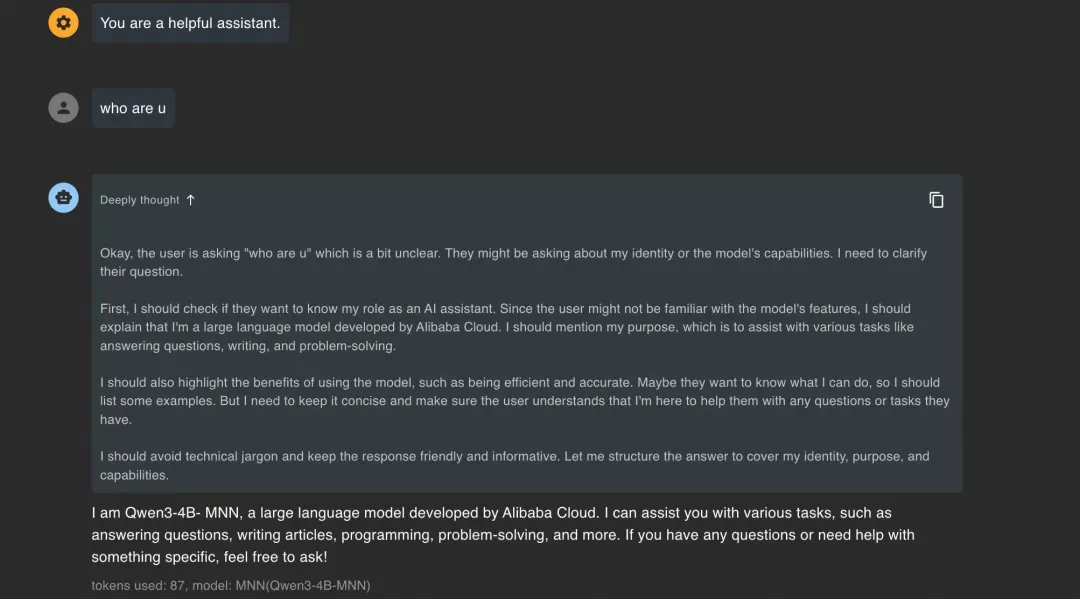
Task: Click 'Alibaba Cloud' in the final reply
Action: point(549,513)
